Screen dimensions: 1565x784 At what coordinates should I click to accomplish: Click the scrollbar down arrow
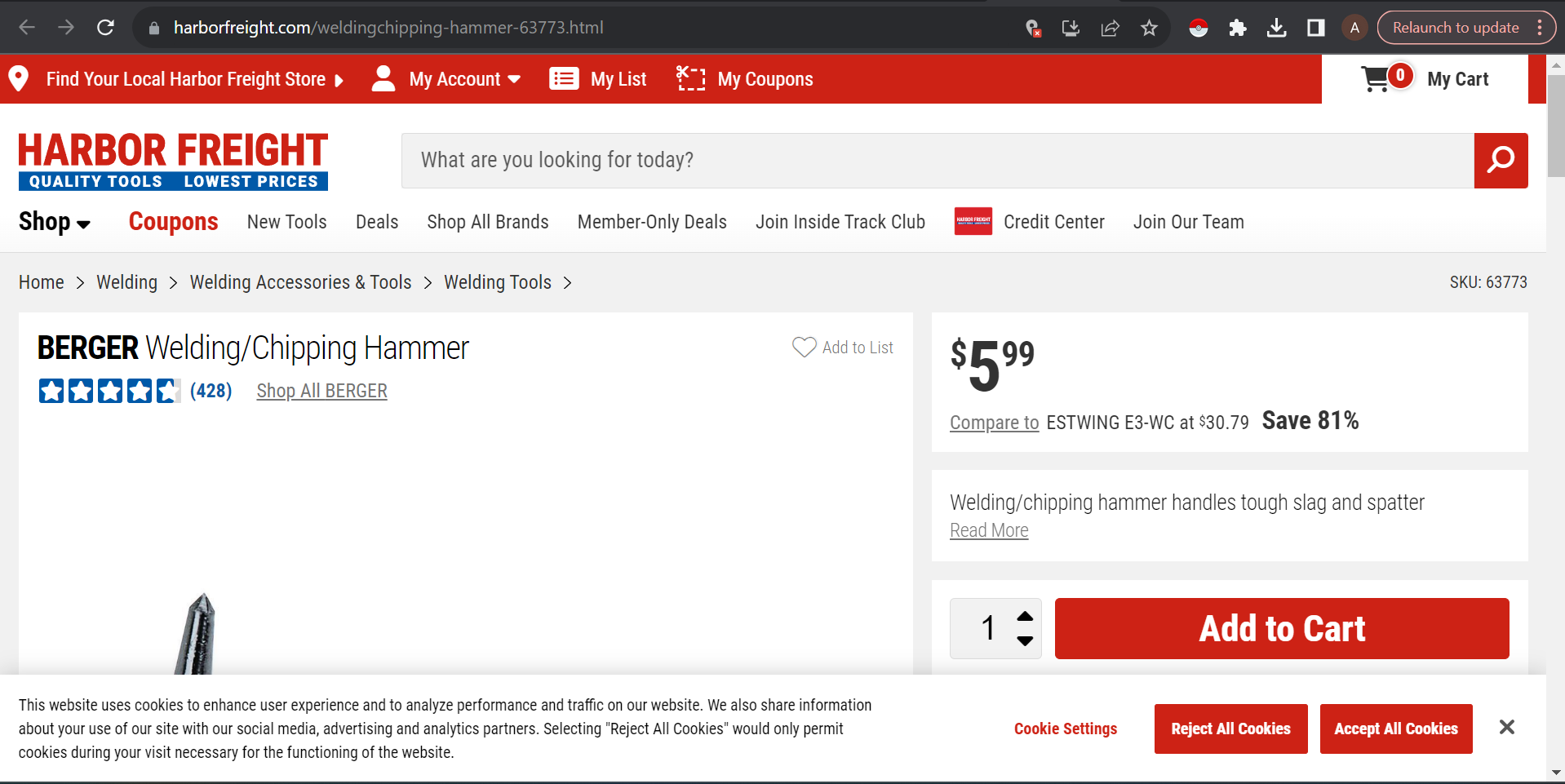tap(1556, 773)
